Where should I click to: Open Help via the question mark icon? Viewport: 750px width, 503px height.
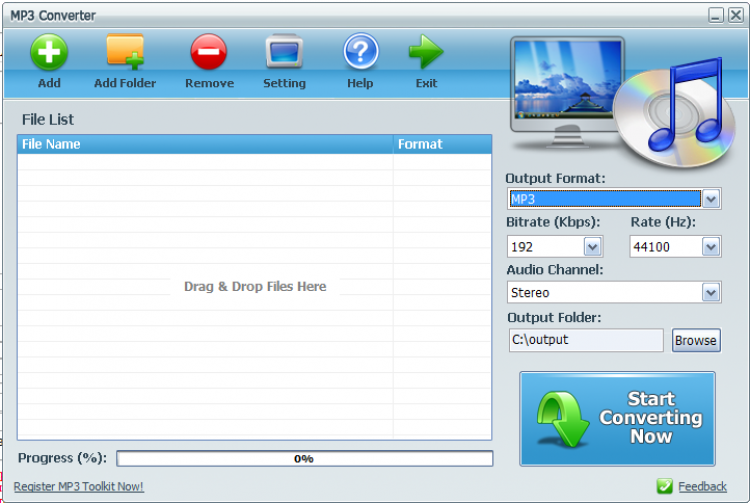(361, 51)
